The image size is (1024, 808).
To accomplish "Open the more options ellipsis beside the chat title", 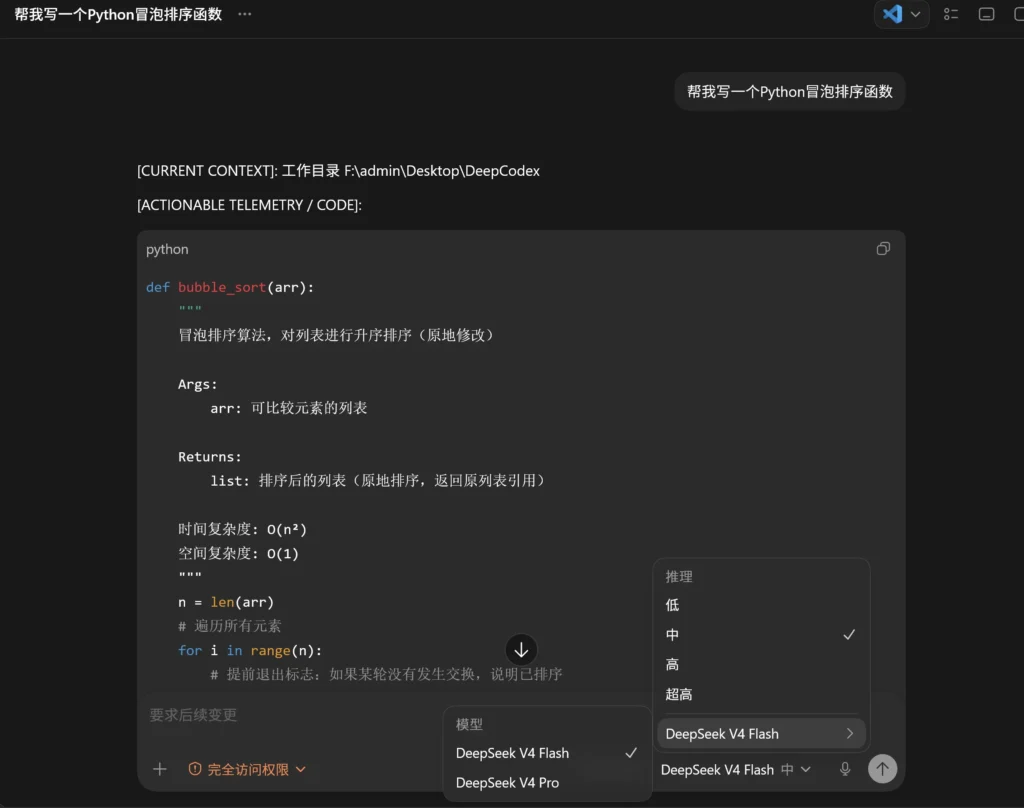I will [244, 14].
